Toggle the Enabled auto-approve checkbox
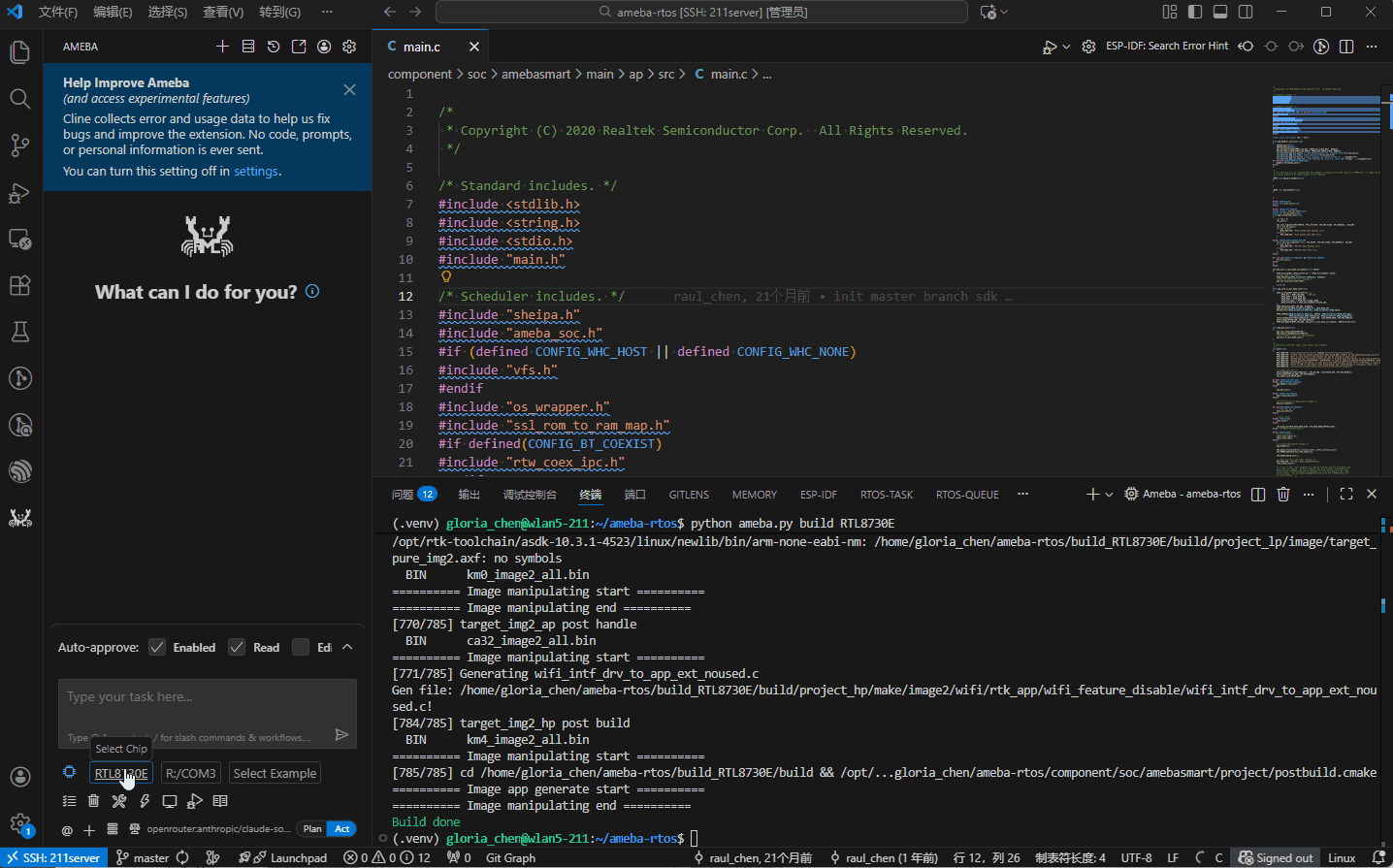Image resolution: width=1393 pixels, height=868 pixels. pos(157,647)
